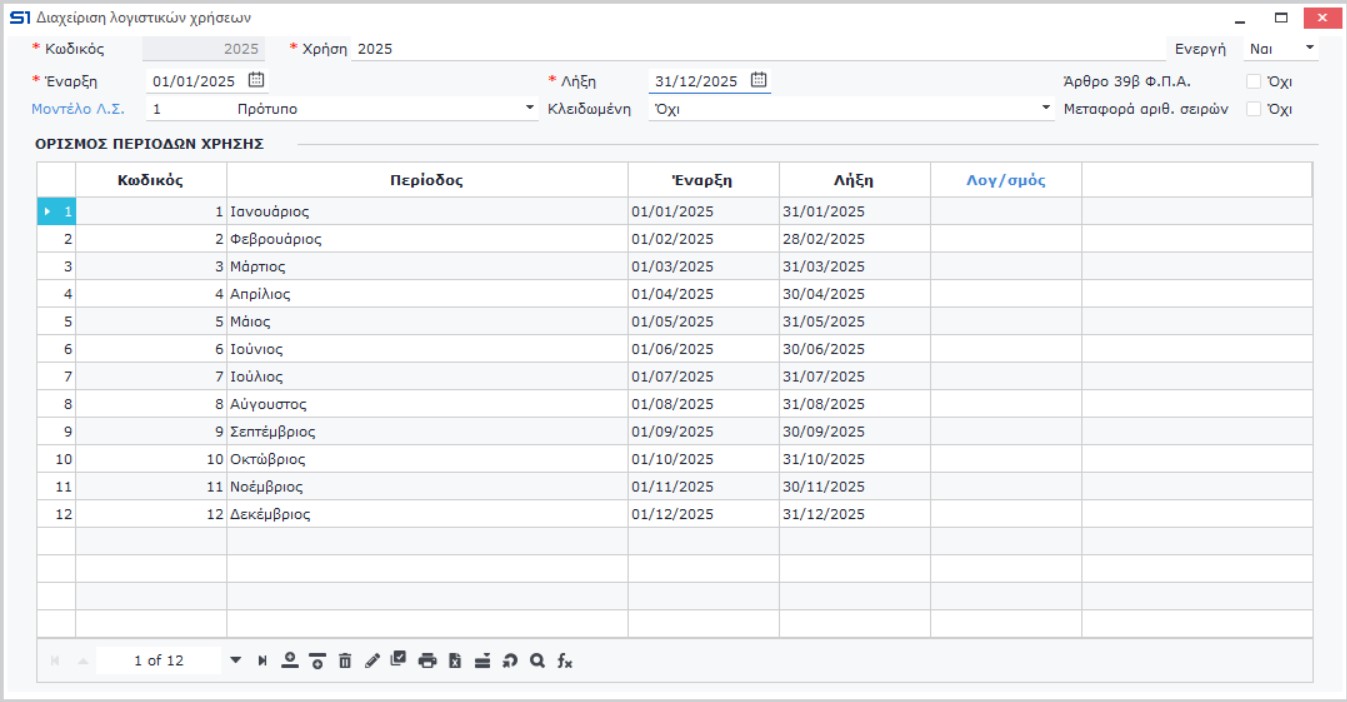This screenshot has height=702, width=1347.
Task: Open calendar picker for Λήξη date
Action: 758,81
